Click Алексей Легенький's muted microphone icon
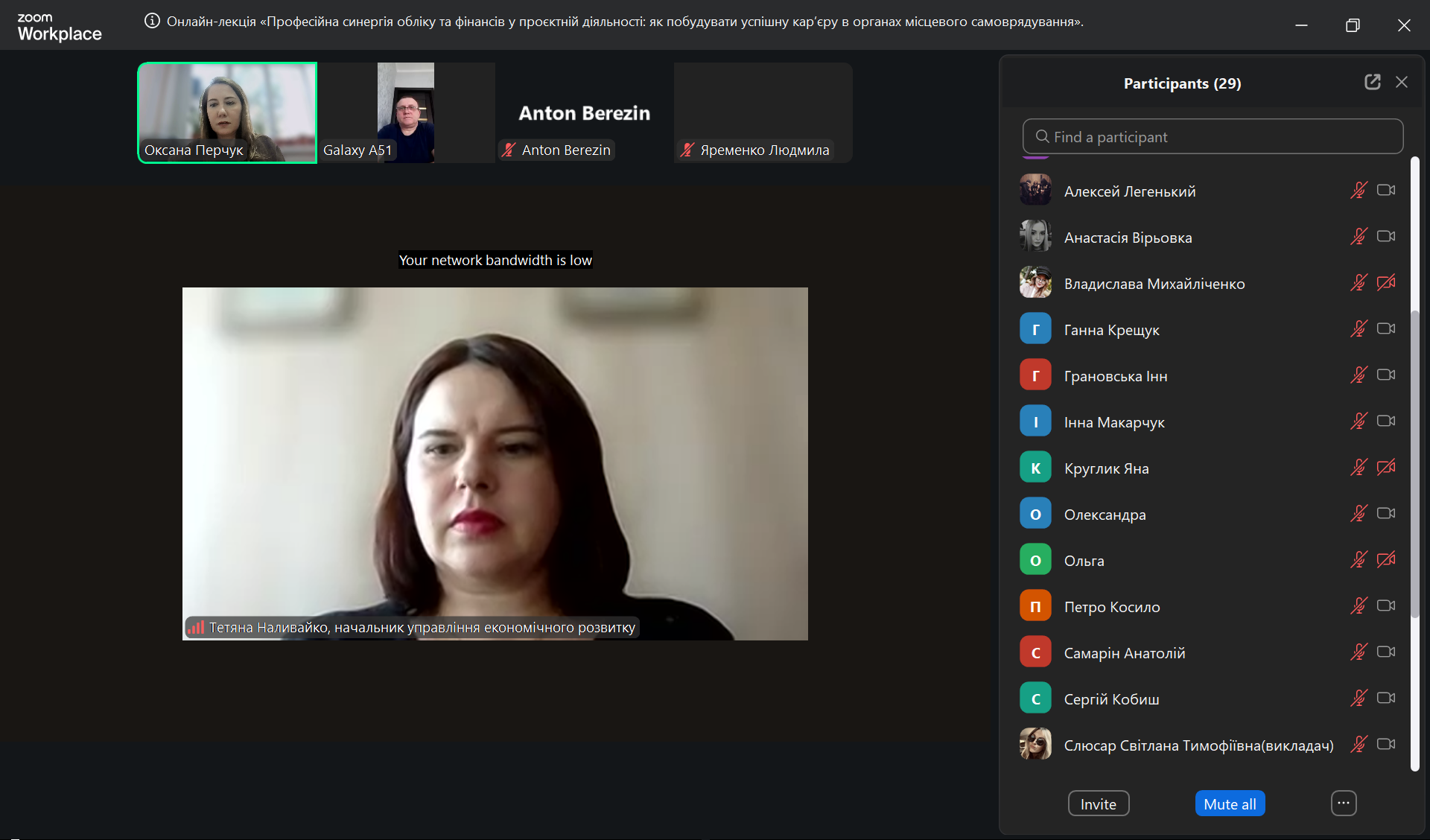The image size is (1430, 840). pyautogui.click(x=1358, y=191)
